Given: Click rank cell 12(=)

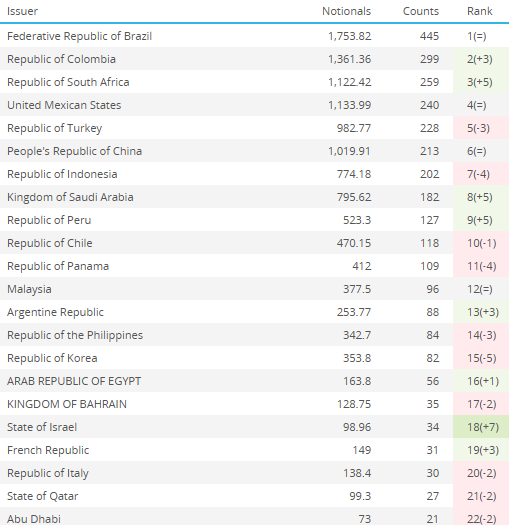Looking at the screenshot, I should pos(480,289).
